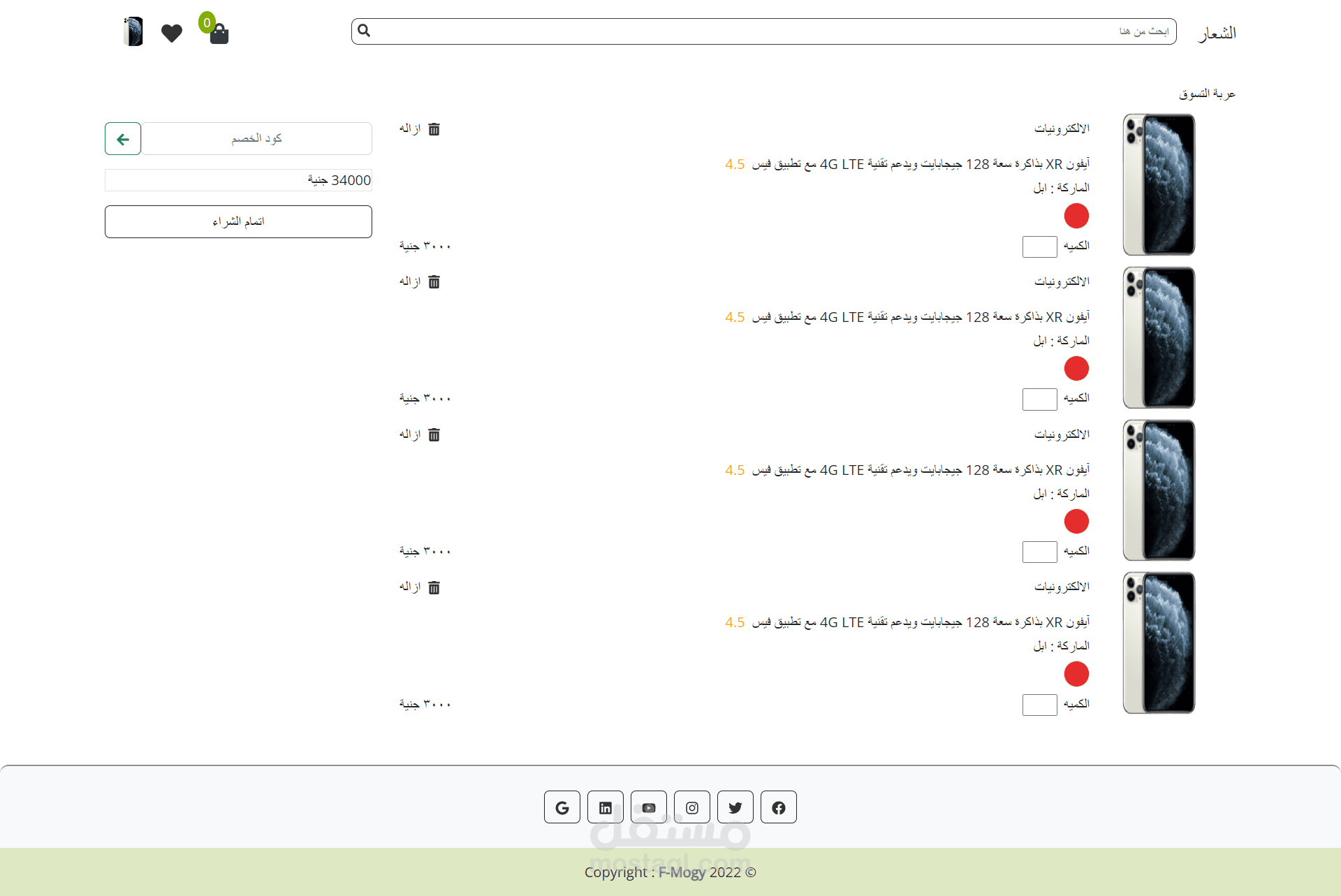This screenshot has height=896, width=1341.
Task: Apply discount code with green arrow button
Action: coord(123,139)
